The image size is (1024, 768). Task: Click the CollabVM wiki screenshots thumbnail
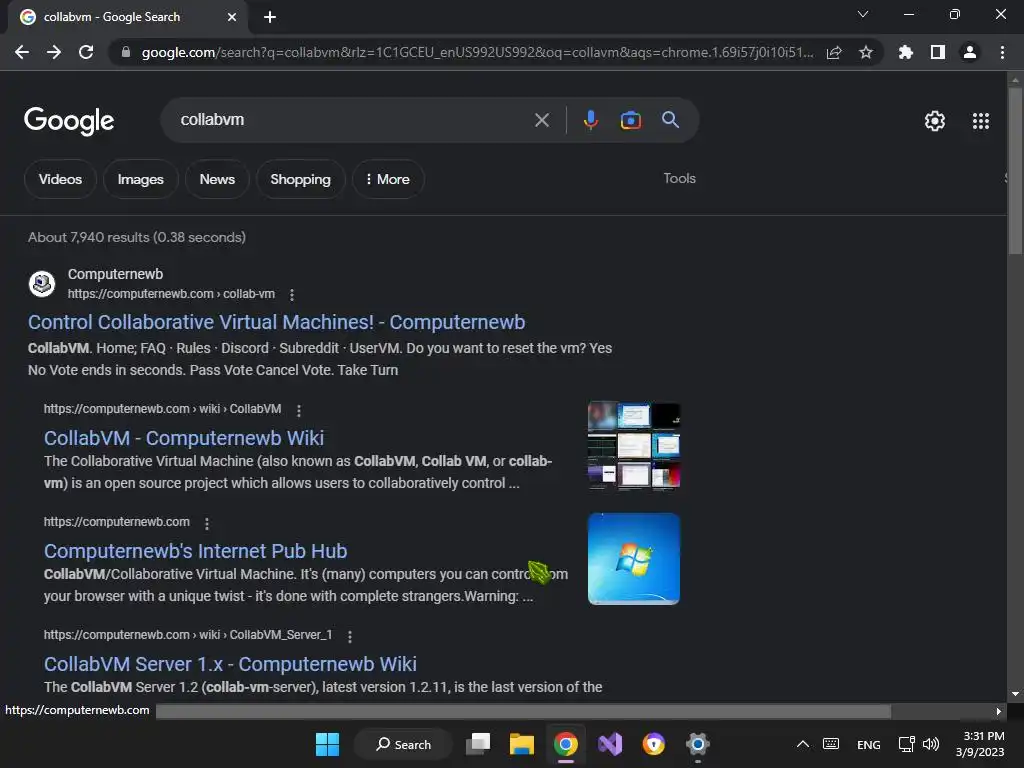point(633,446)
